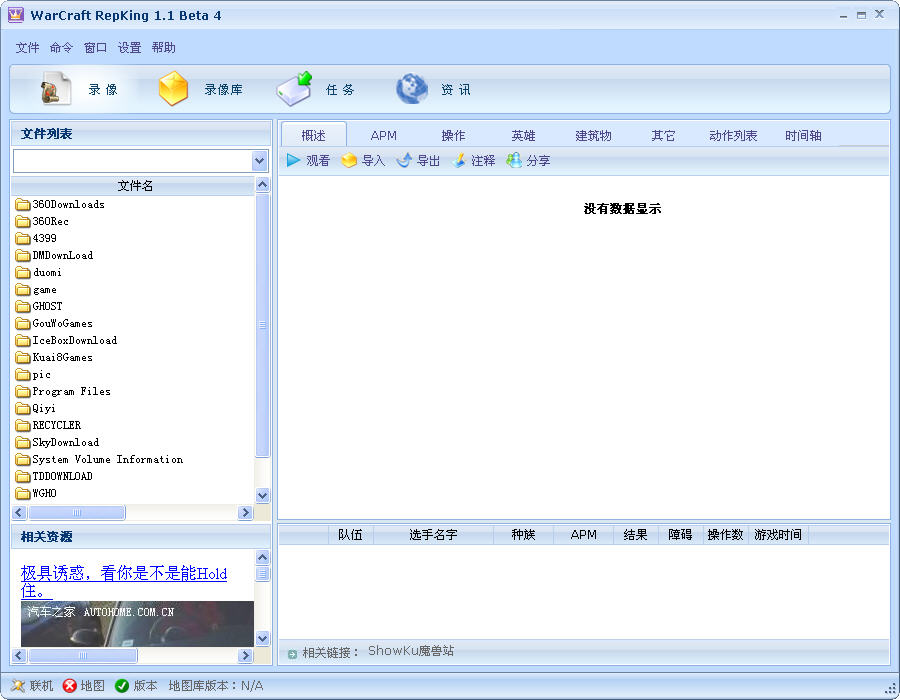Click the 导入 import icon
The height and width of the screenshot is (700, 900).
pyautogui.click(x=349, y=161)
